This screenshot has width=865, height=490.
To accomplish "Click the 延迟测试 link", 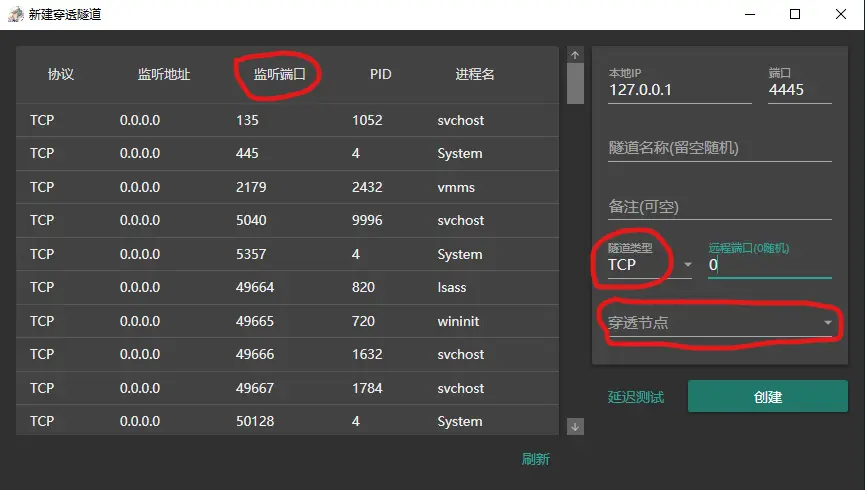I will click(x=636, y=397).
